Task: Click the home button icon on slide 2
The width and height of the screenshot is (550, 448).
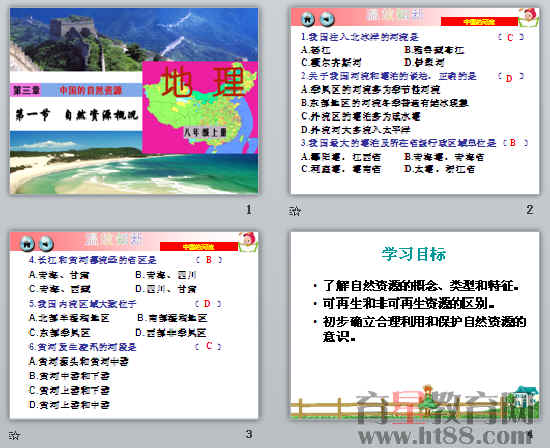Action: (x=308, y=19)
